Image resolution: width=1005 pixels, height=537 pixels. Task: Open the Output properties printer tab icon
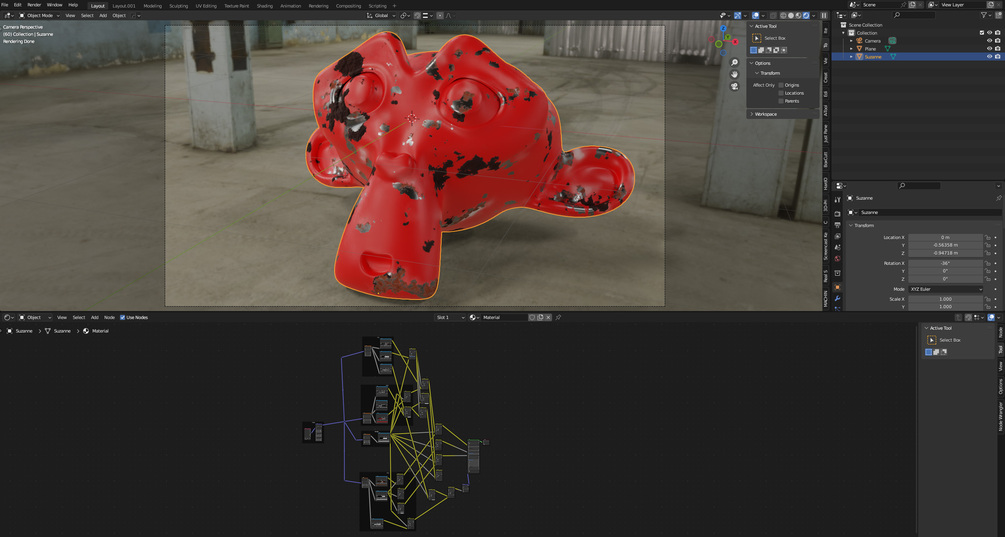click(x=837, y=225)
